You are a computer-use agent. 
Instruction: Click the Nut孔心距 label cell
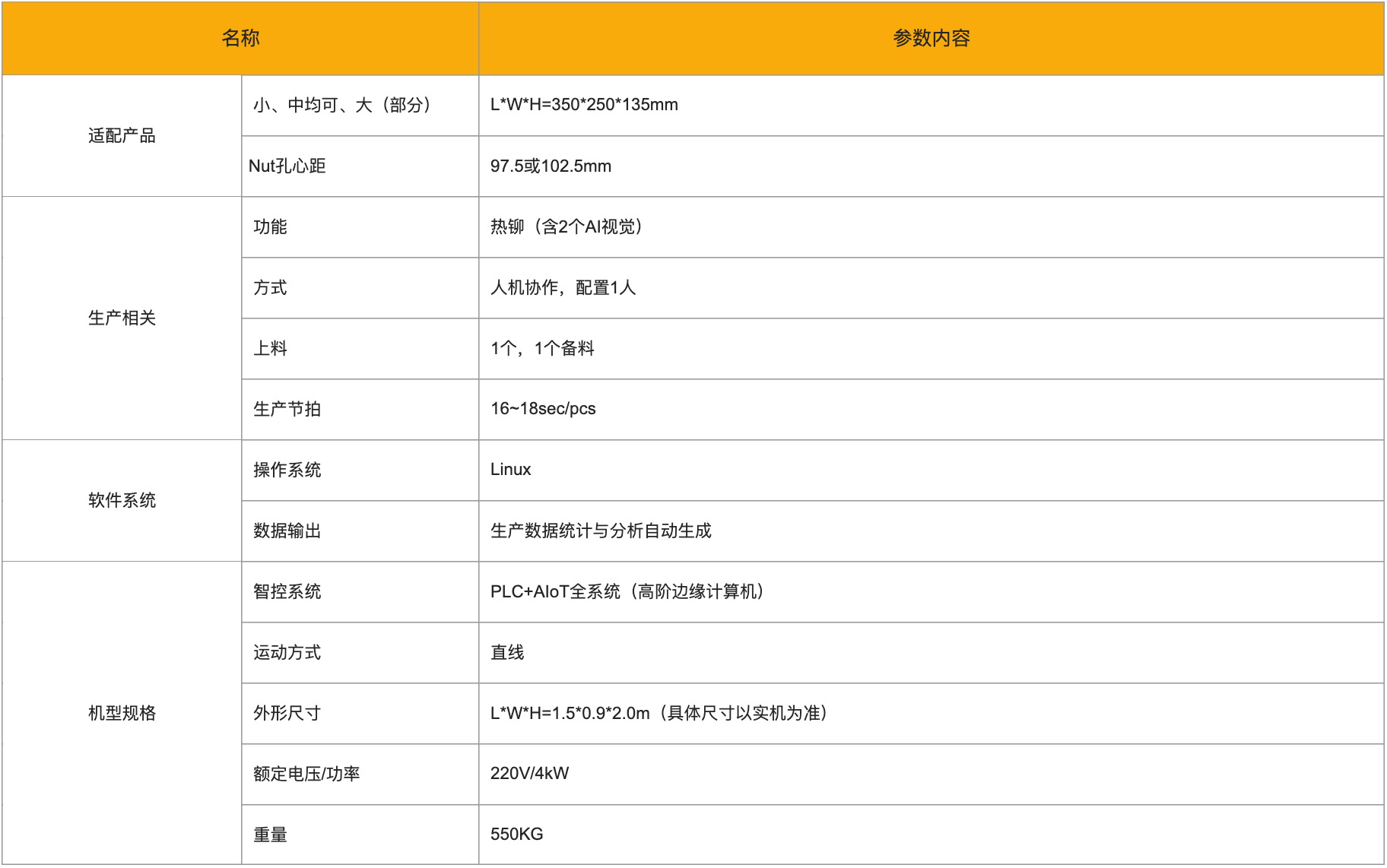287,166
